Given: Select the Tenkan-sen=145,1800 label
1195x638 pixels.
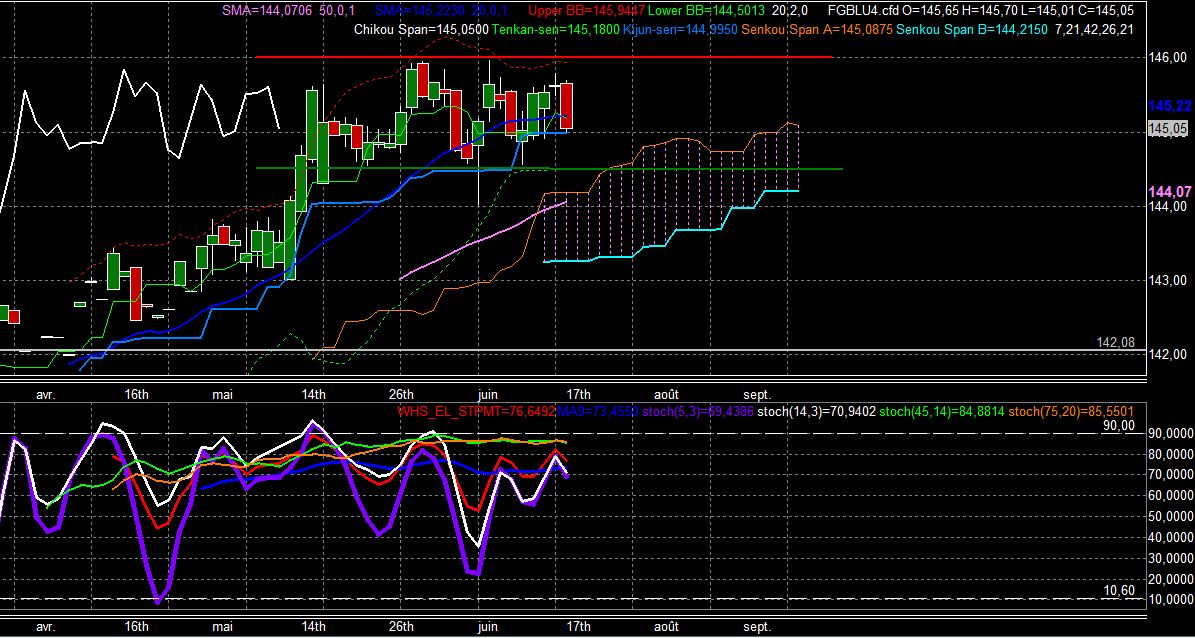Looking at the screenshot, I should [x=555, y=30].
